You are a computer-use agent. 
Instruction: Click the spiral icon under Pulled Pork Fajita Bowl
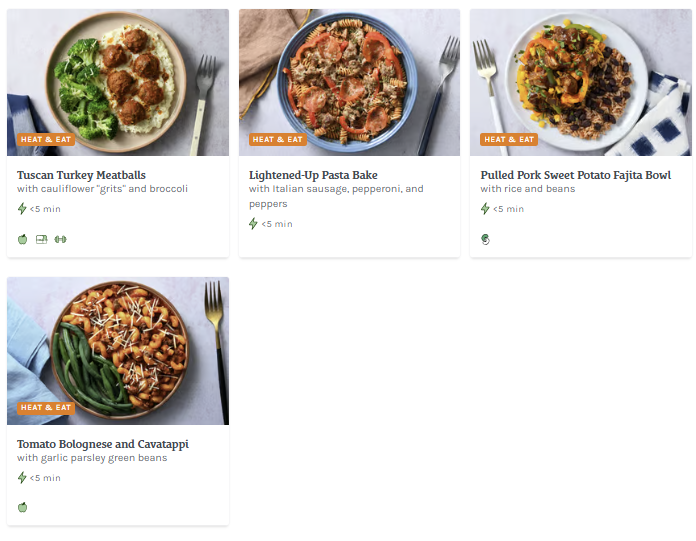click(x=485, y=239)
